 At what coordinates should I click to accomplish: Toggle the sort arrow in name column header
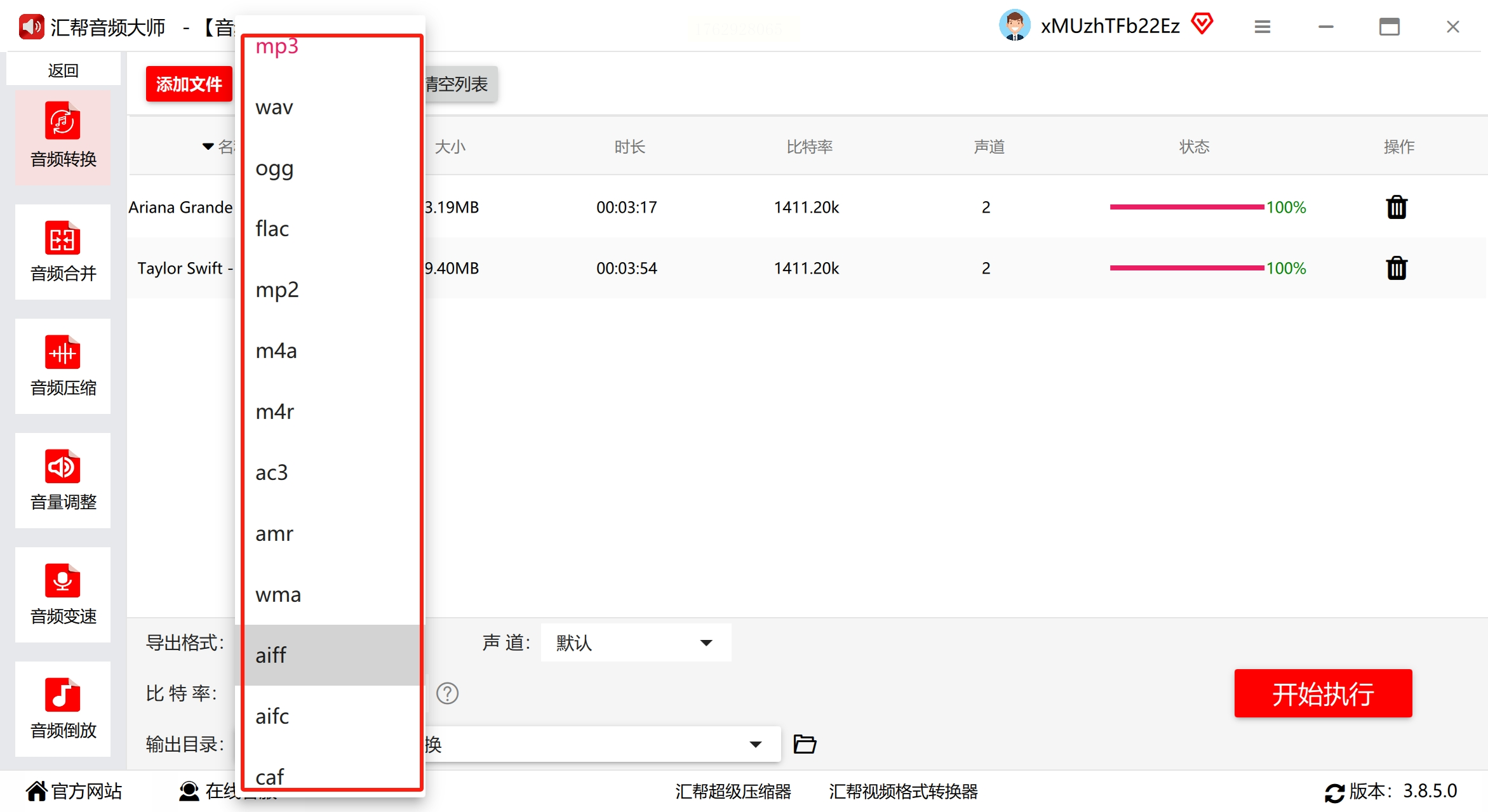pyautogui.click(x=208, y=147)
